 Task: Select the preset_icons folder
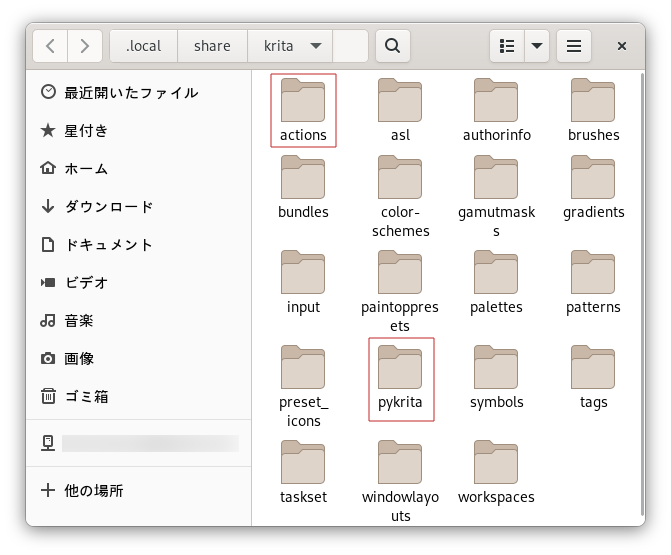pos(303,387)
